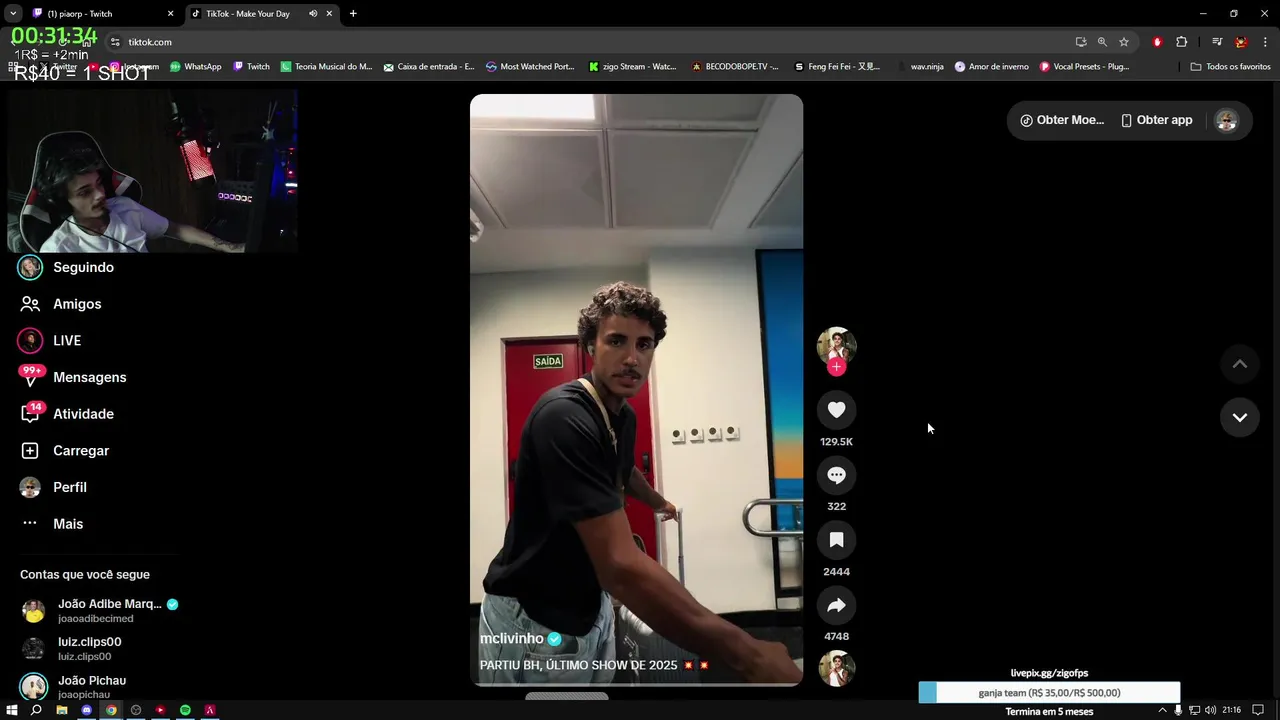Open Chrome profile avatar in toolbar
The width and height of the screenshot is (1280, 720).
1241,42
